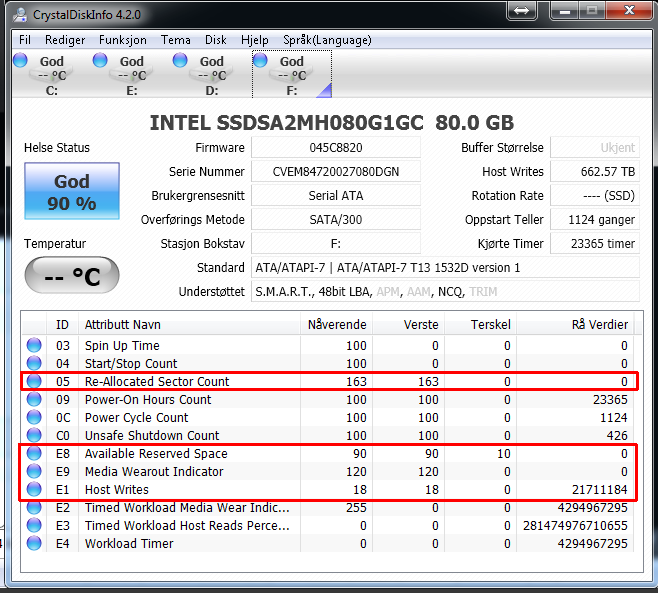Click the status orb of Timed Workload Media Wear
The width and height of the screenshot is (658, 593).
click(34, 507)
